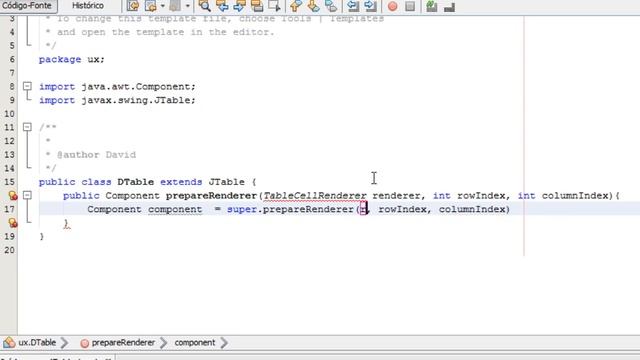Click 'package ux;' on line 6
The height and width of the screenshot is (360, 640).
tap(72, 59)
